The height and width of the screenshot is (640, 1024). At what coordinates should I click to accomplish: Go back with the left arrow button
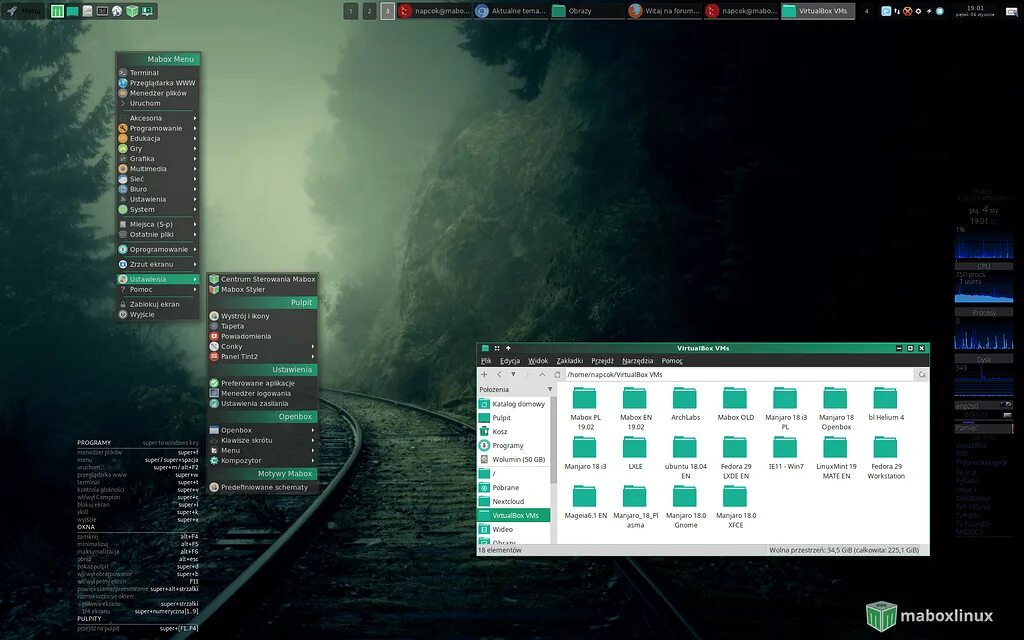pyautogui.click(x=499, y=375)
